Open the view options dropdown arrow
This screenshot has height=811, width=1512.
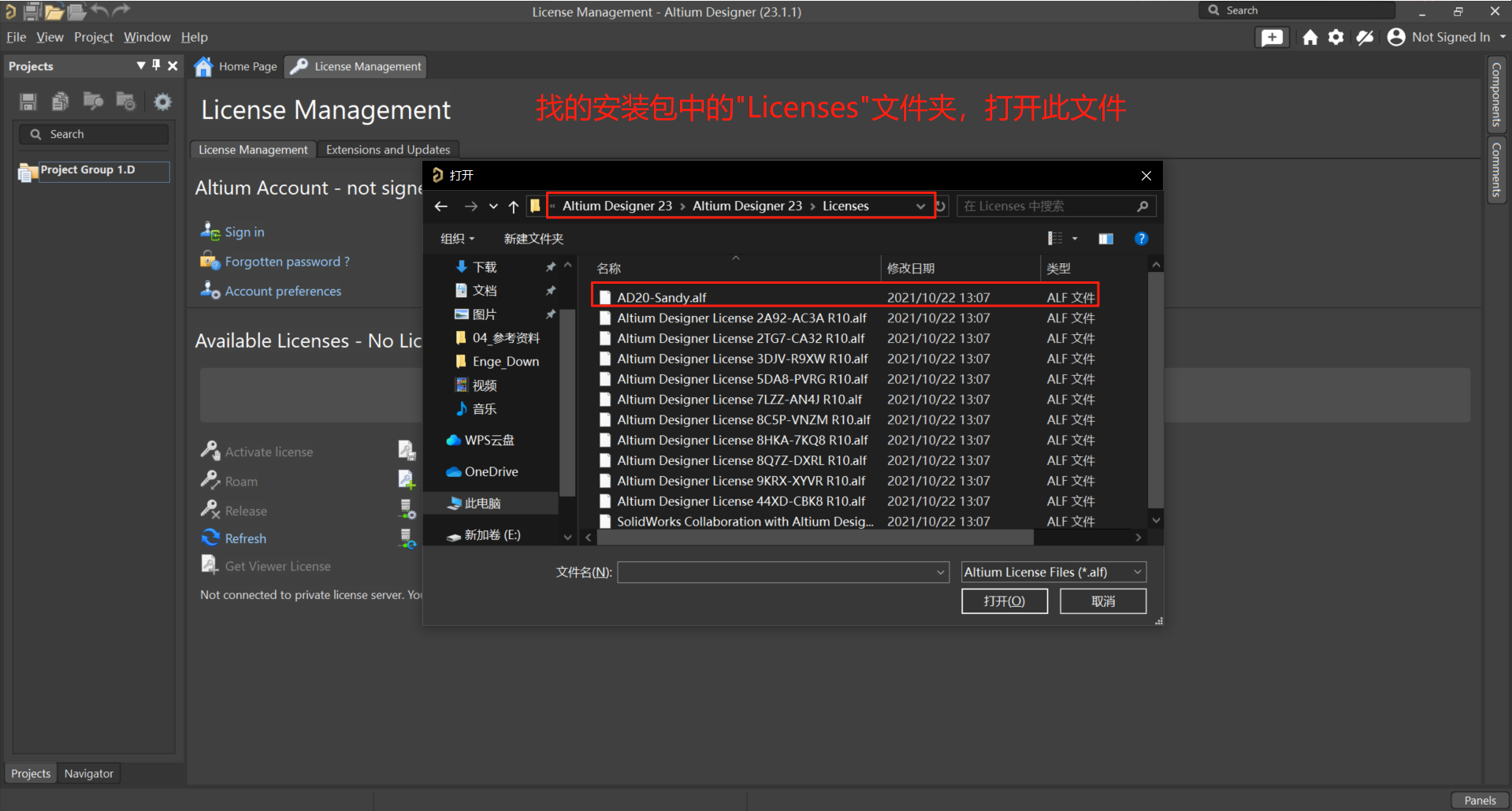1075,239
